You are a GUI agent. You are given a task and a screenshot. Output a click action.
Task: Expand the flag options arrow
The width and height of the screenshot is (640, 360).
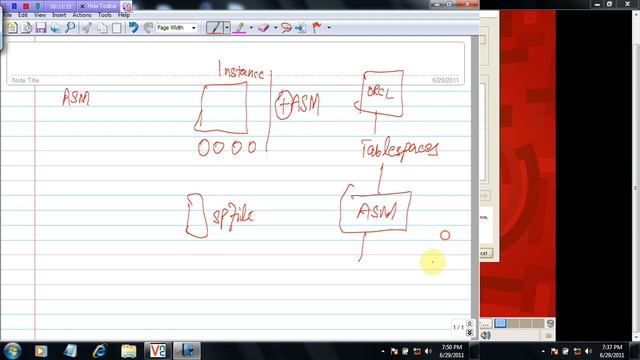[329, 28]
